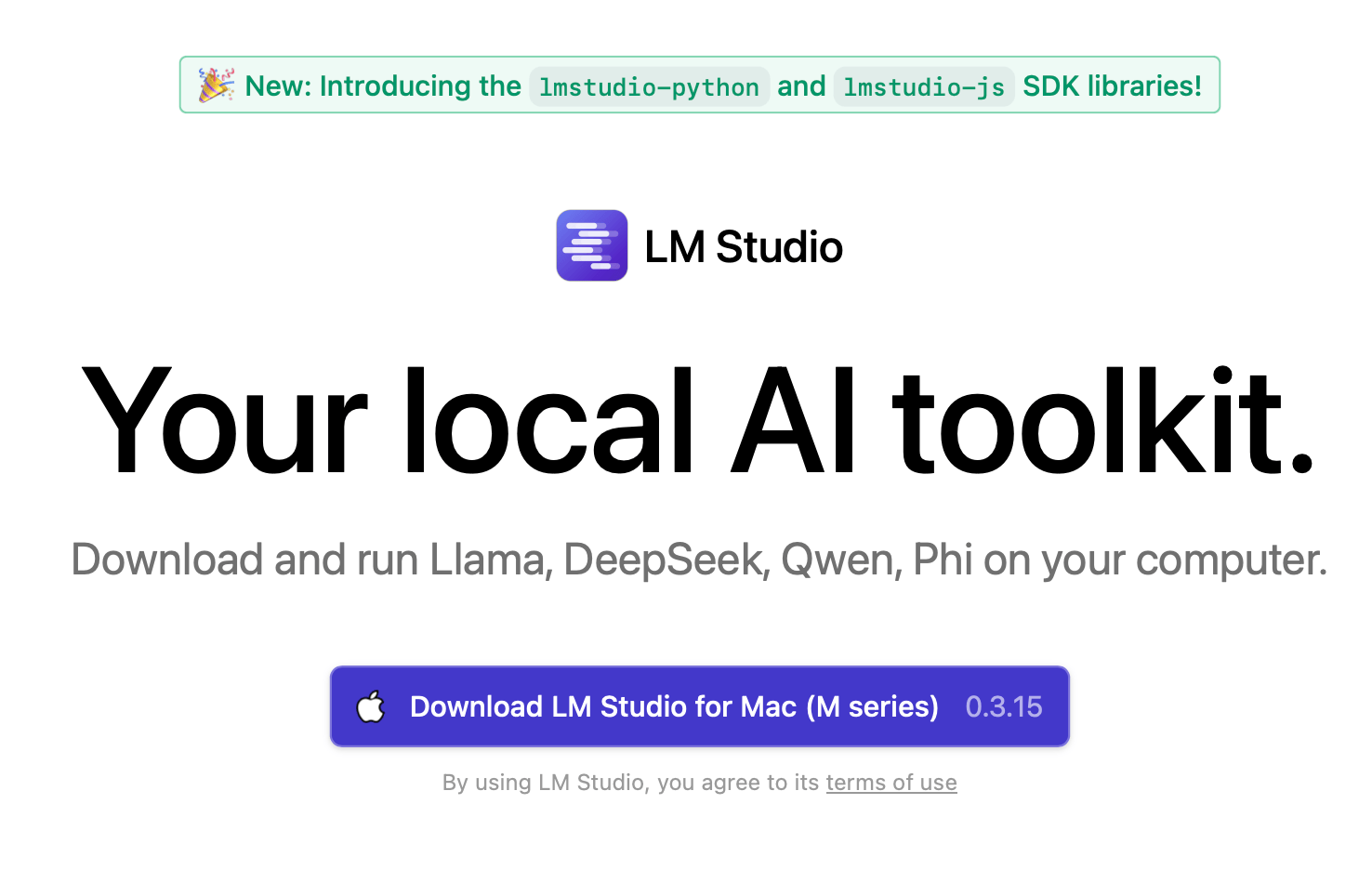Open the lmstudio-js SDK link

(924, 87)
